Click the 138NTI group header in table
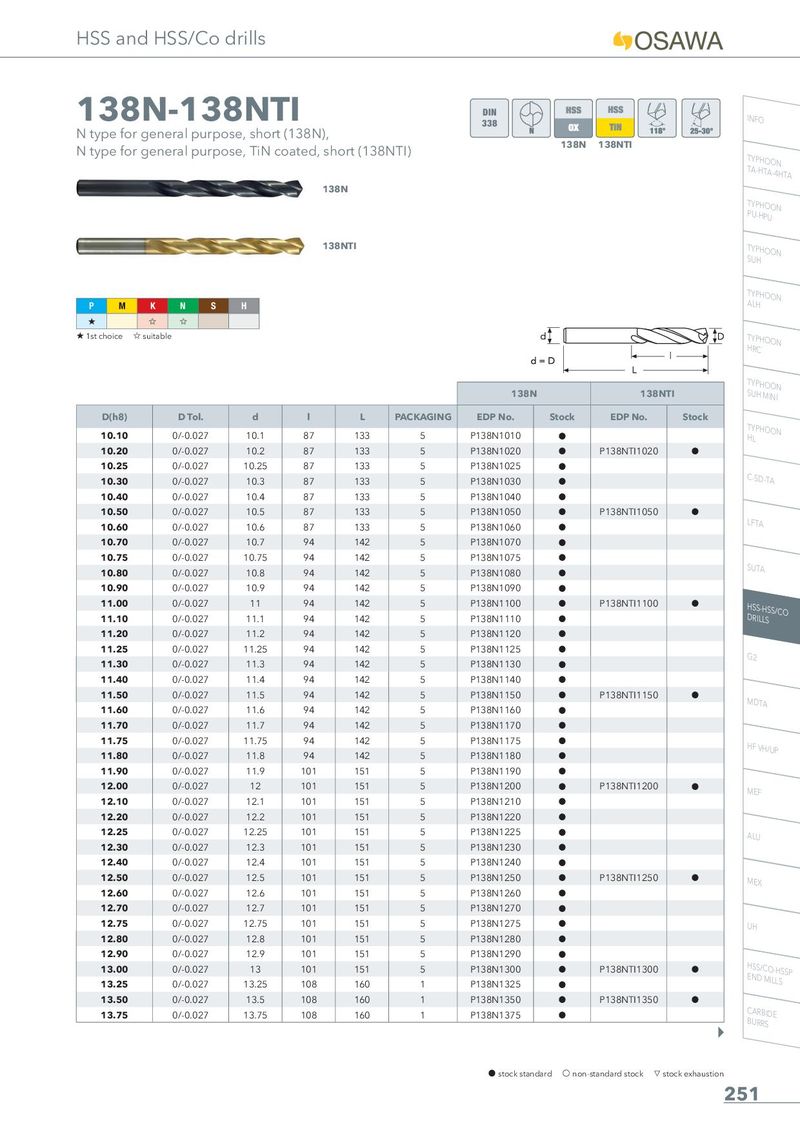 point(657,393)
